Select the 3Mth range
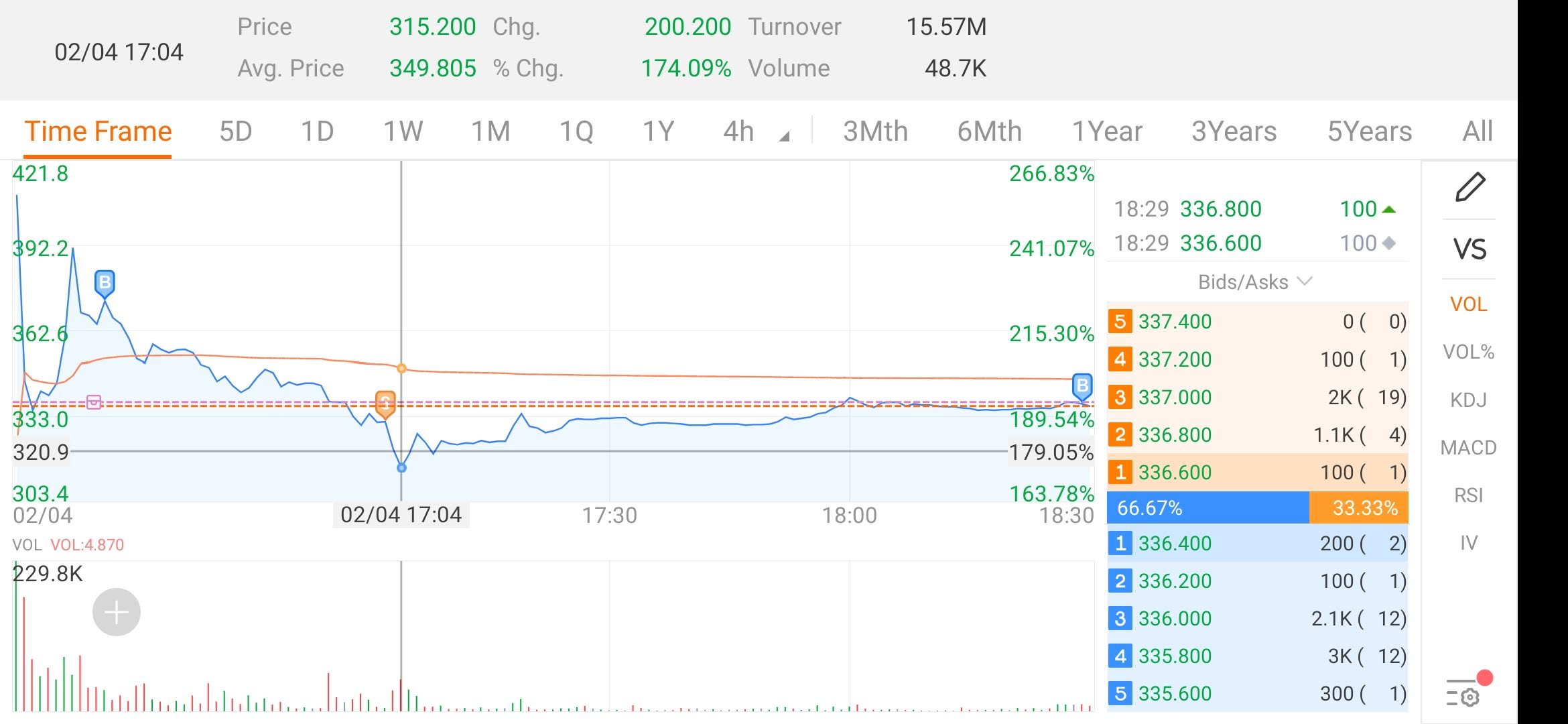The width and height of the screenshot is (1568, 724). point(875,131)
